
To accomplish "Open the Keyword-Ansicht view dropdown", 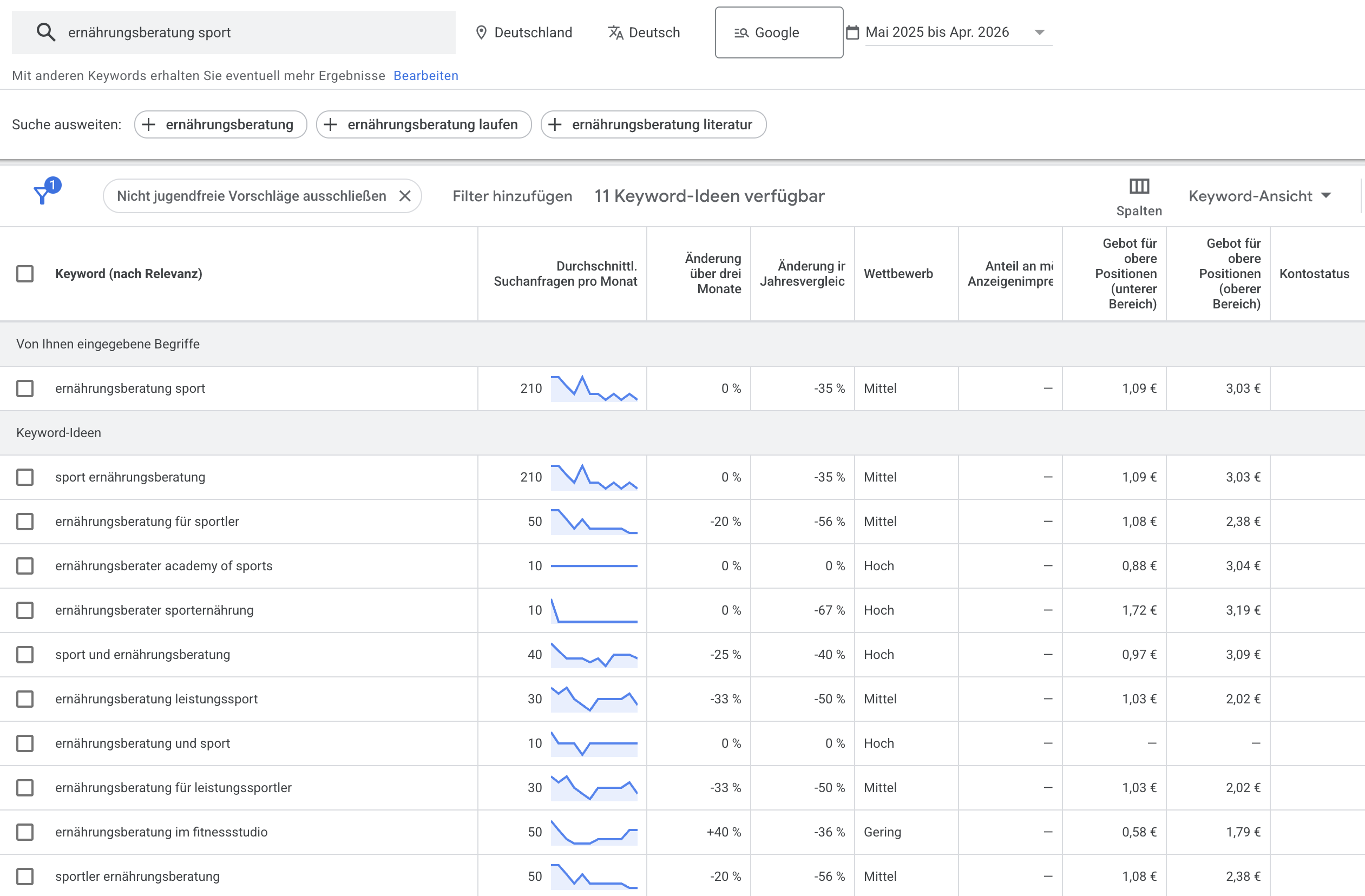I will [x=1259, y=196].
